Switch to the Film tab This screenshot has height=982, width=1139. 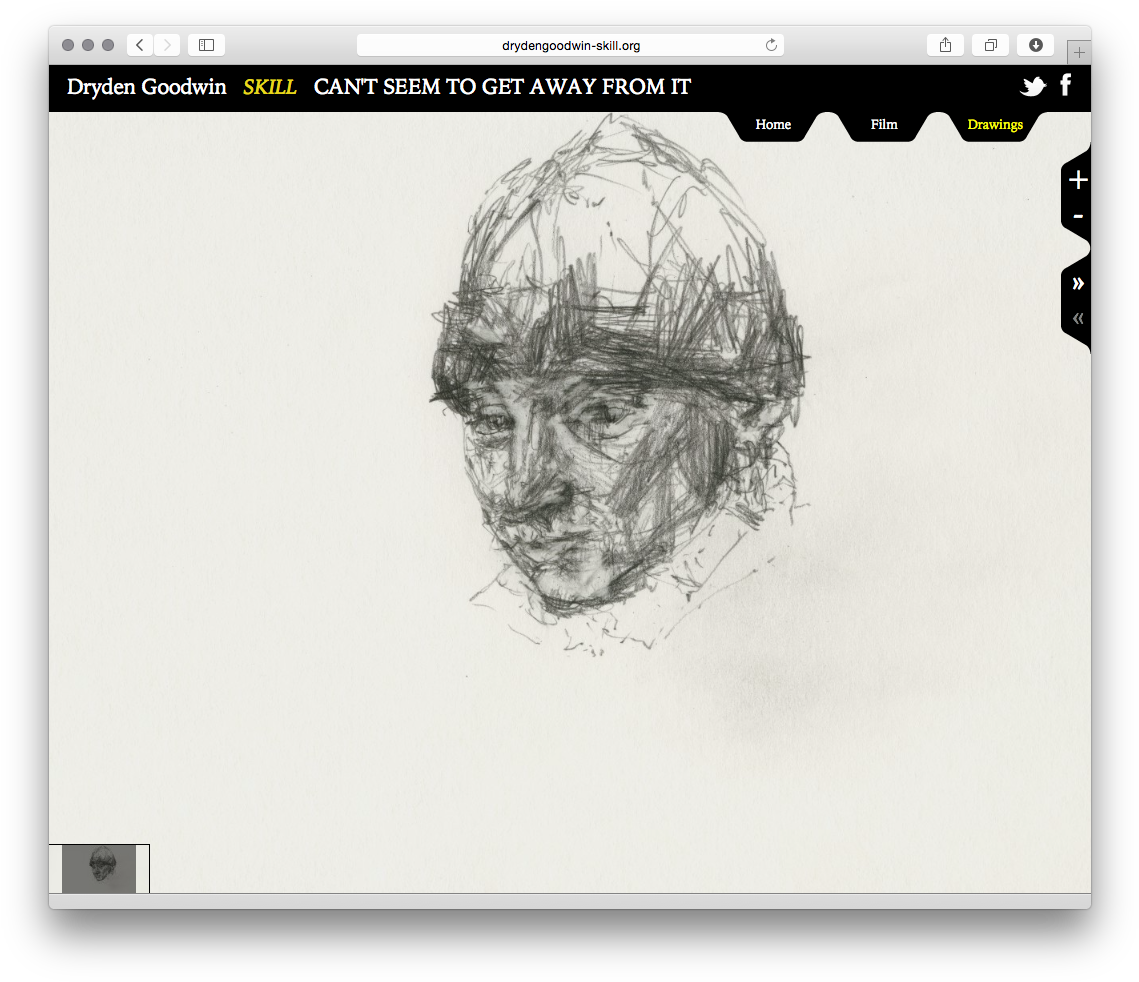[884, 124]
